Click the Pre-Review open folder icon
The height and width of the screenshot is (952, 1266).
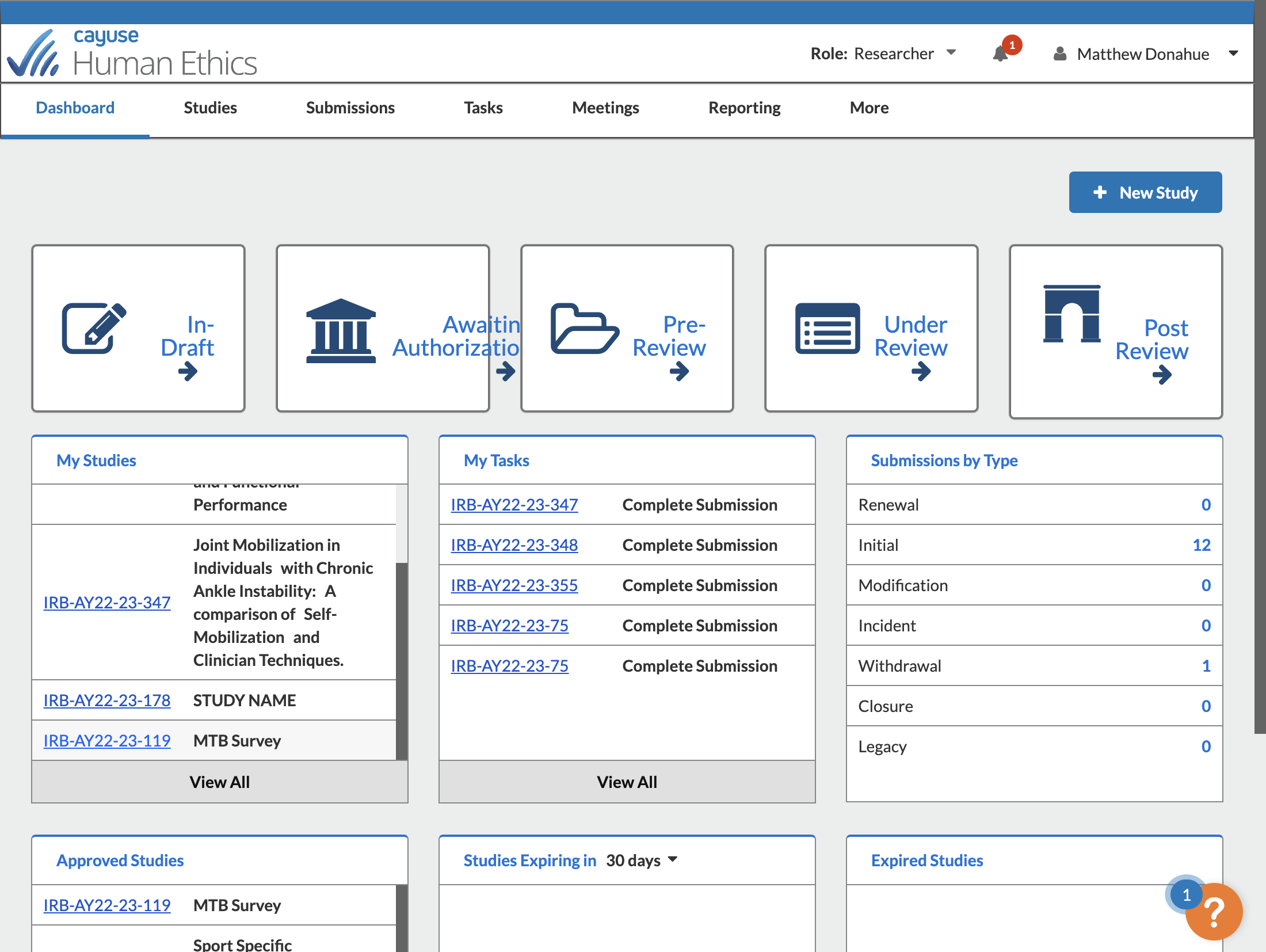pos(585,328)
